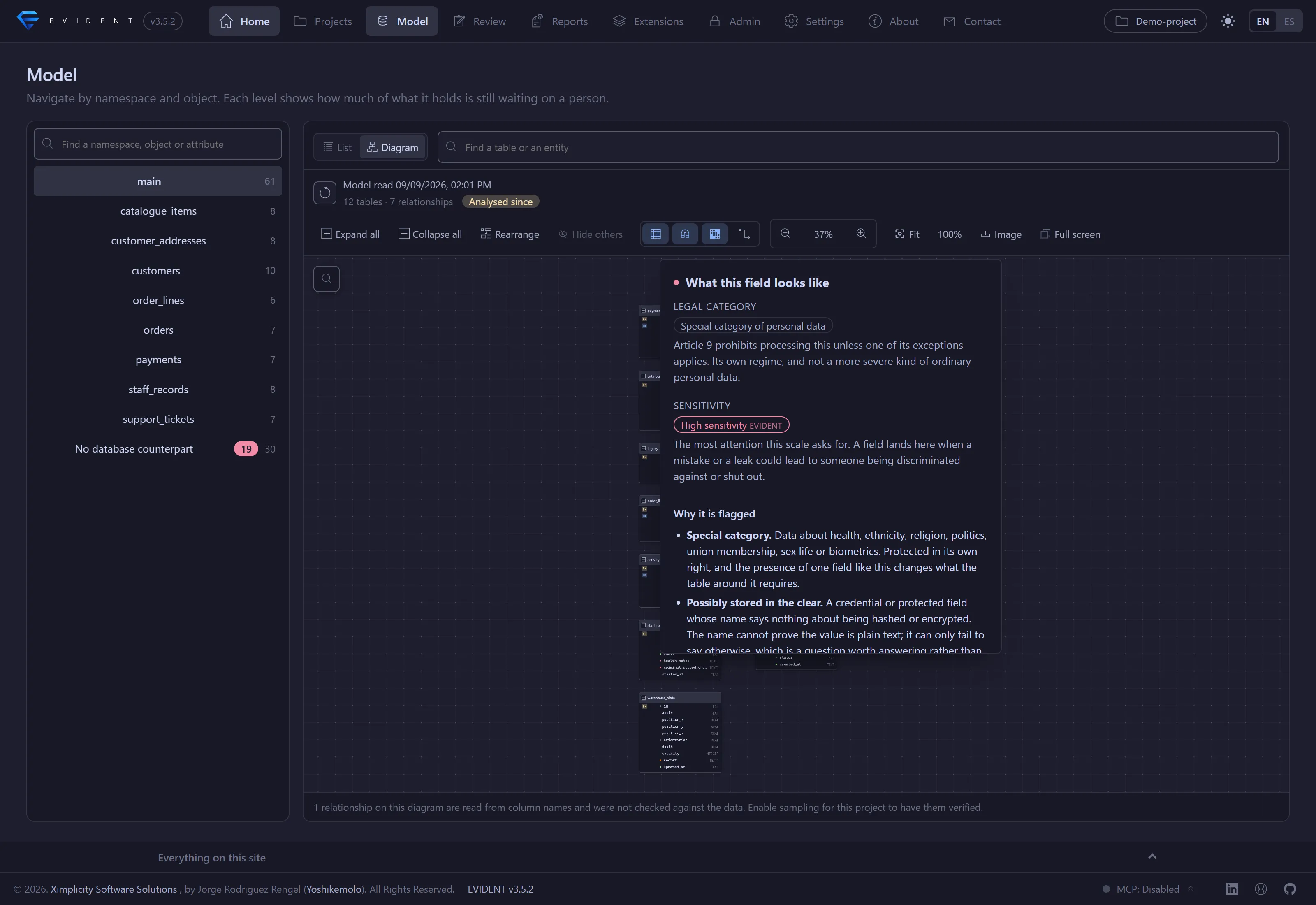Image resolution: width=1316 pixels, height=905 pixels.
Task: Open the About nav tab
Action: (893, 21)
